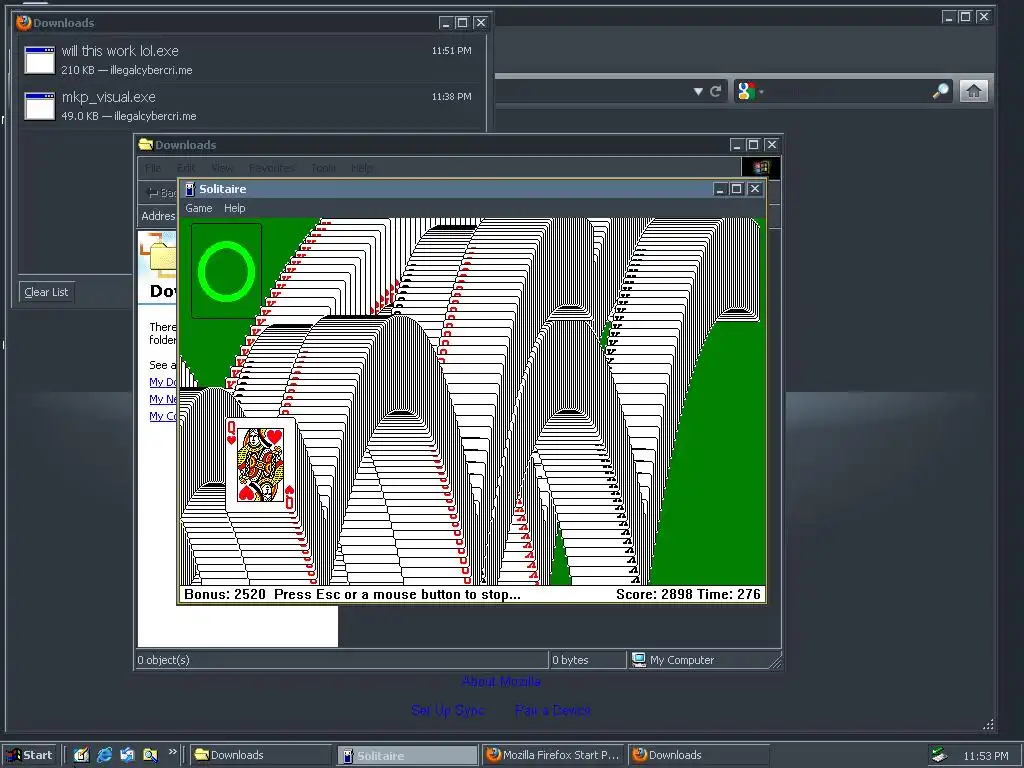Open the View menu in Explorer Downloads
The height and width of the screenshot is (768, 1024).
pos(222,168)
